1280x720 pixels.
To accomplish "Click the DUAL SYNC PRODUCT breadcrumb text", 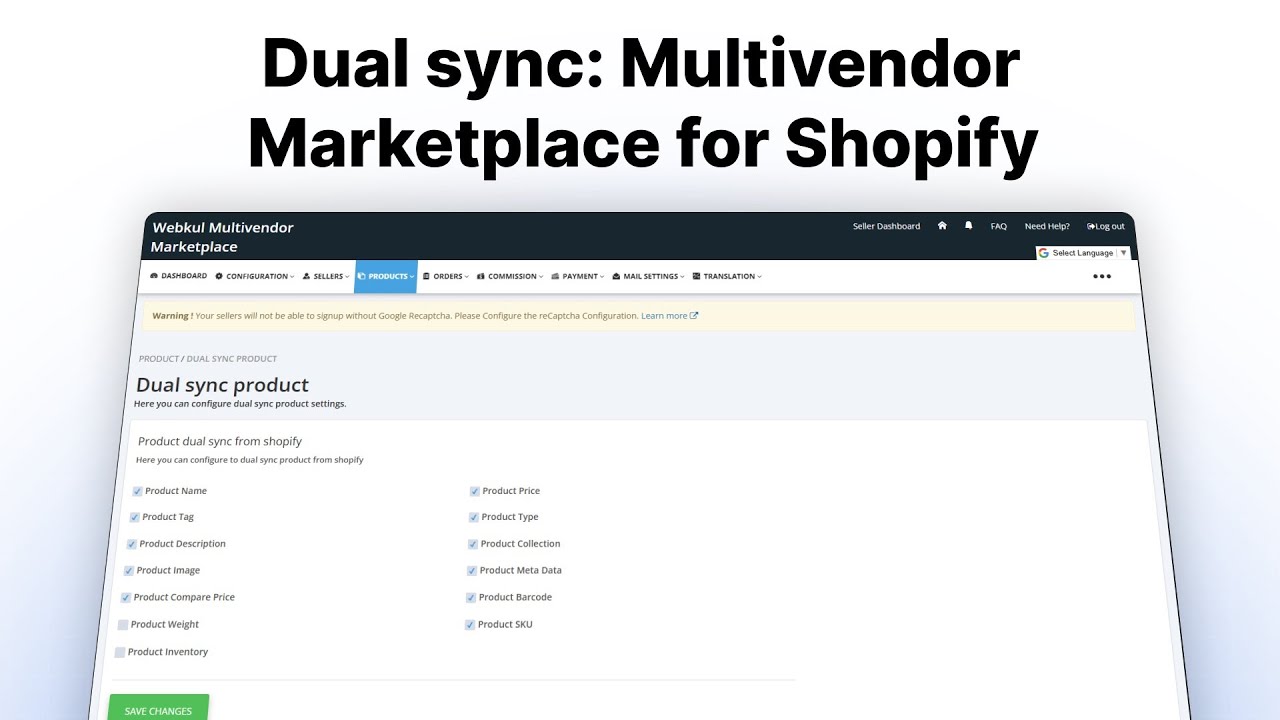I will tap(232, 358).
